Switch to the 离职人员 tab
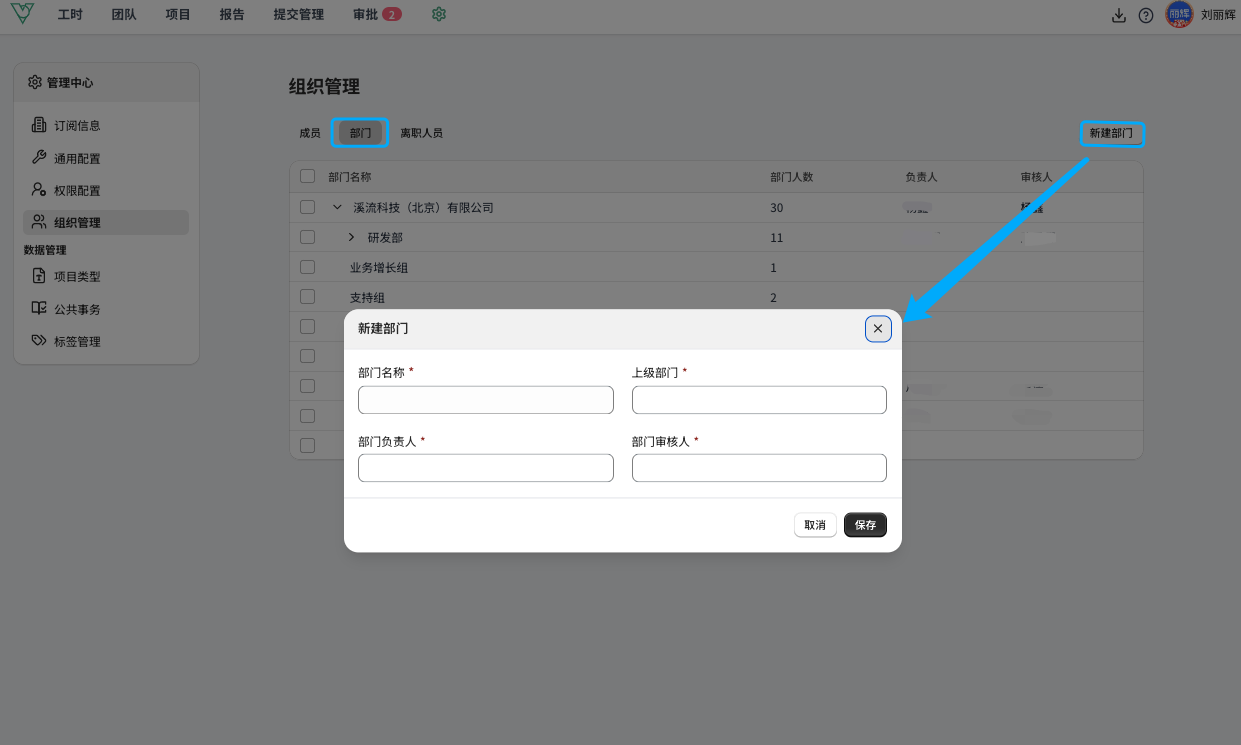The width and height of the screenshot is (1241, 745). tap(421, 133)
